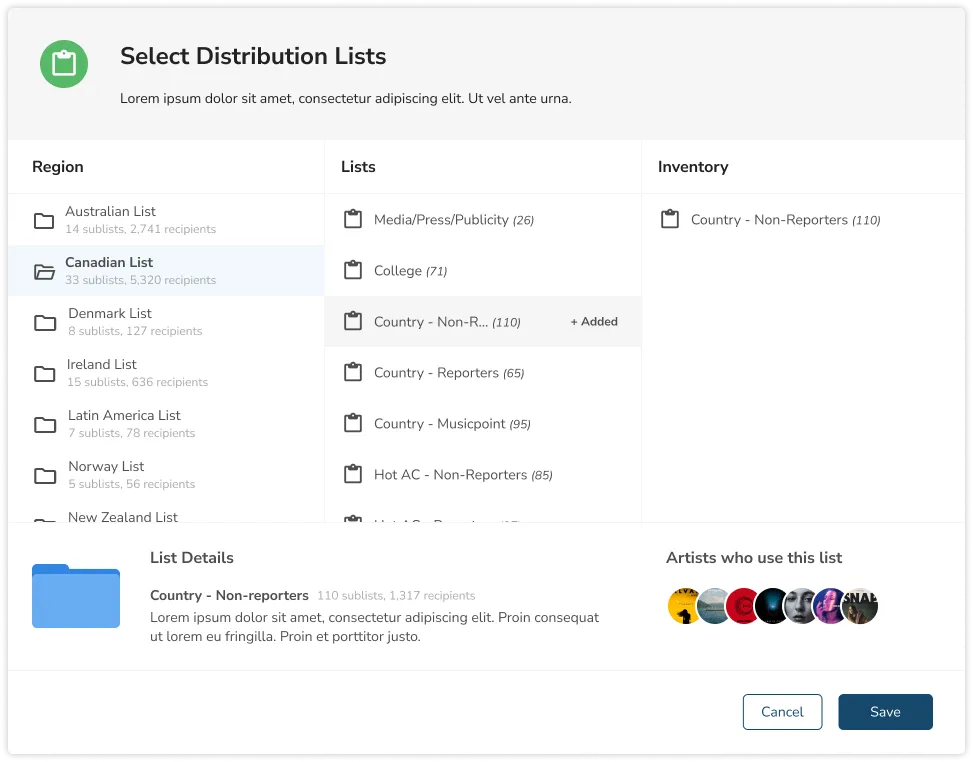Click the clipboard icon beside Media/Press/Publicity
This screenshot has width=973, height=762.
pos(353,218)
